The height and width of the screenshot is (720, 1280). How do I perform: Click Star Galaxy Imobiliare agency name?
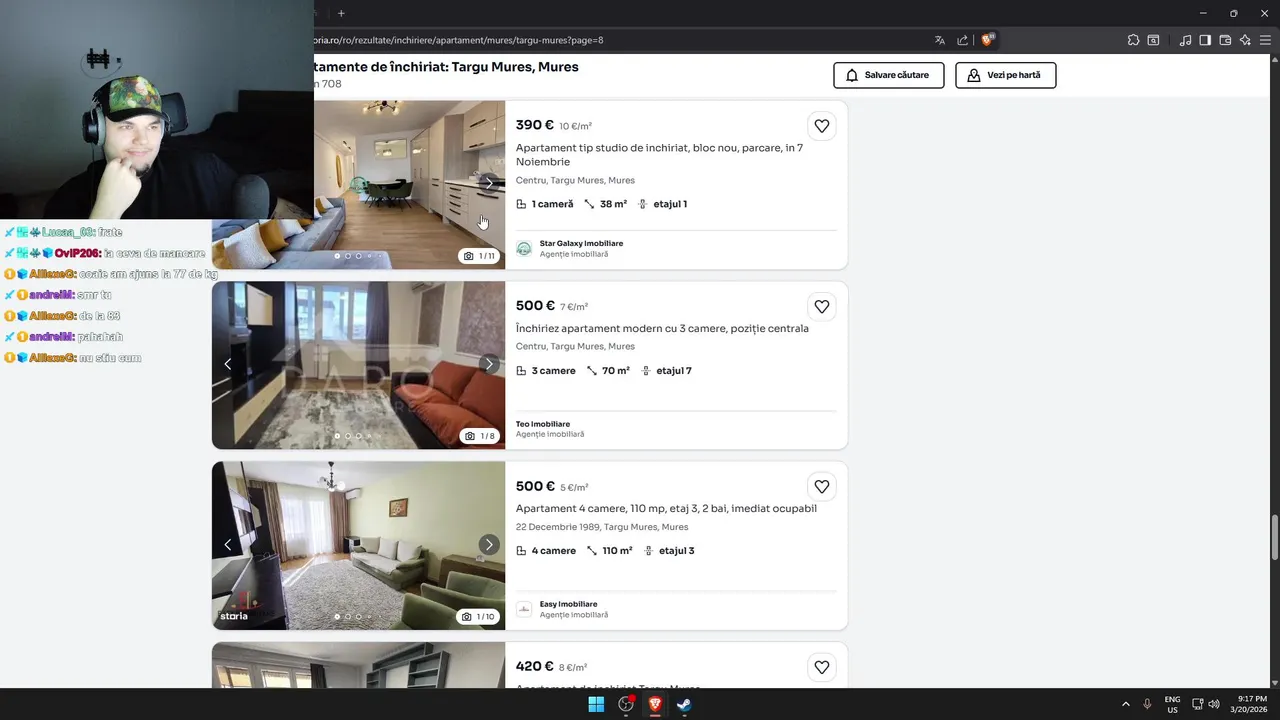tap(581, 243)
